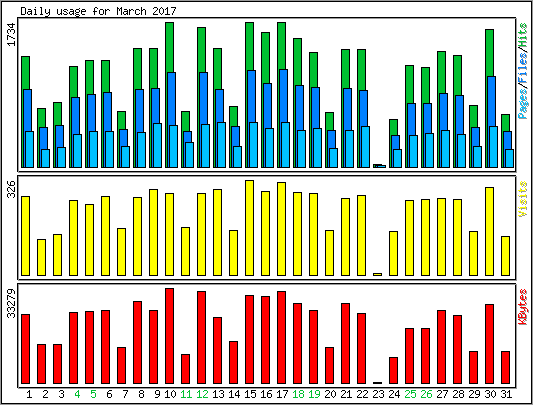Click green weekend day label 18
533x405 pixels.
tap(298, 394)
